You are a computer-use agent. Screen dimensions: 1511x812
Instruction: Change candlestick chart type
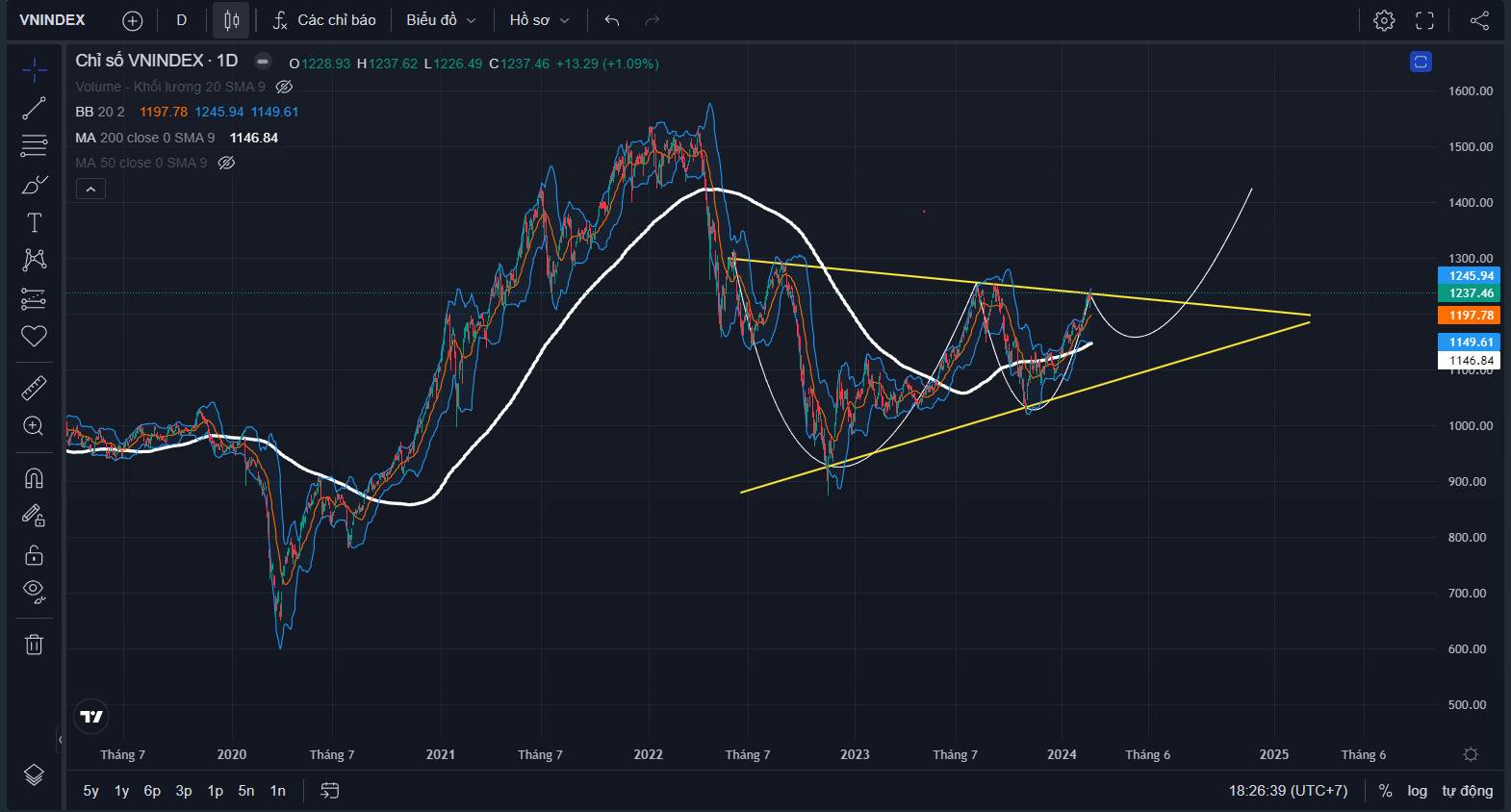(x=231, y=20)
